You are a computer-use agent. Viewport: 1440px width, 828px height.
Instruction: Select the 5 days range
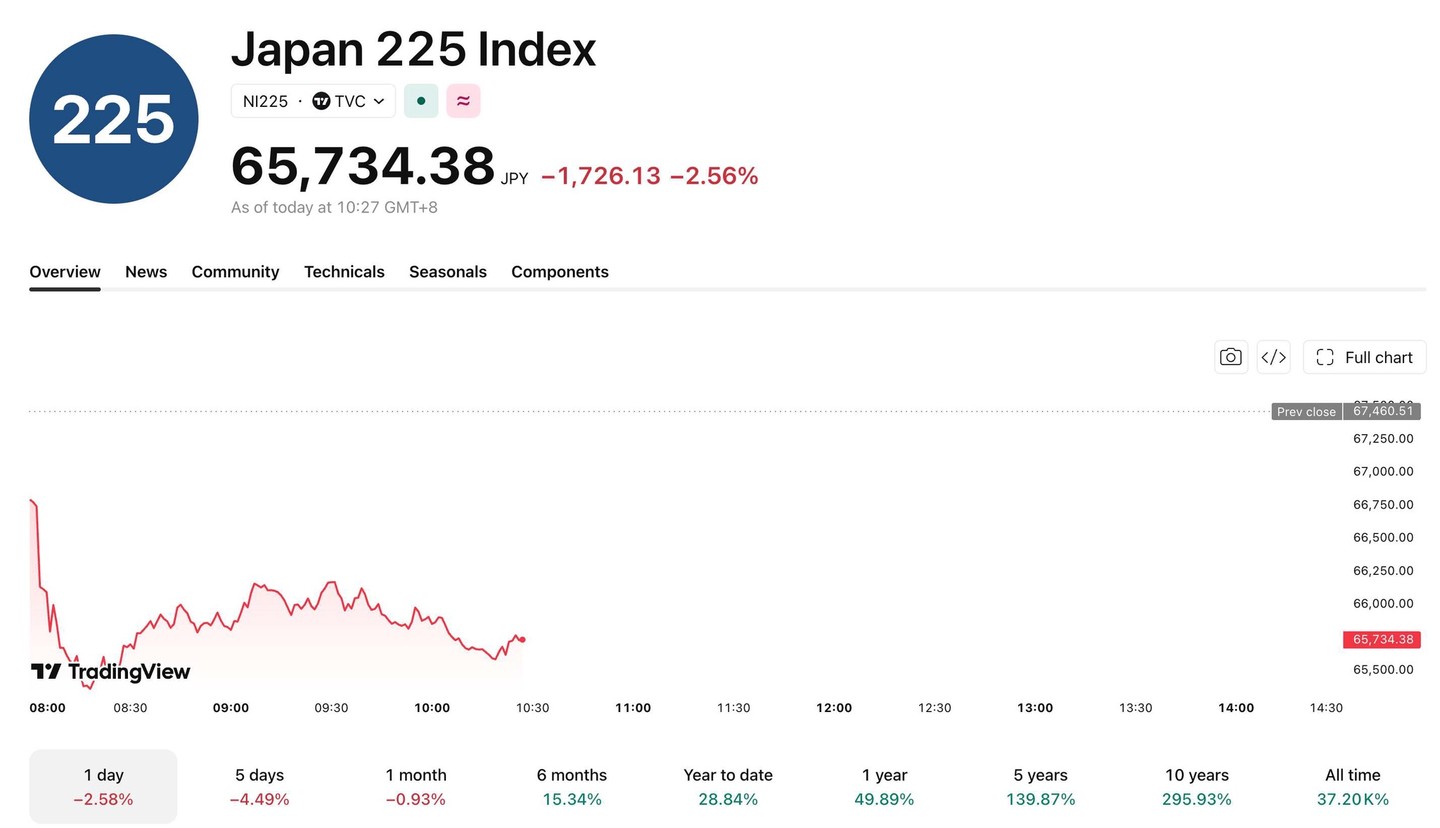[x=260, y=786]
